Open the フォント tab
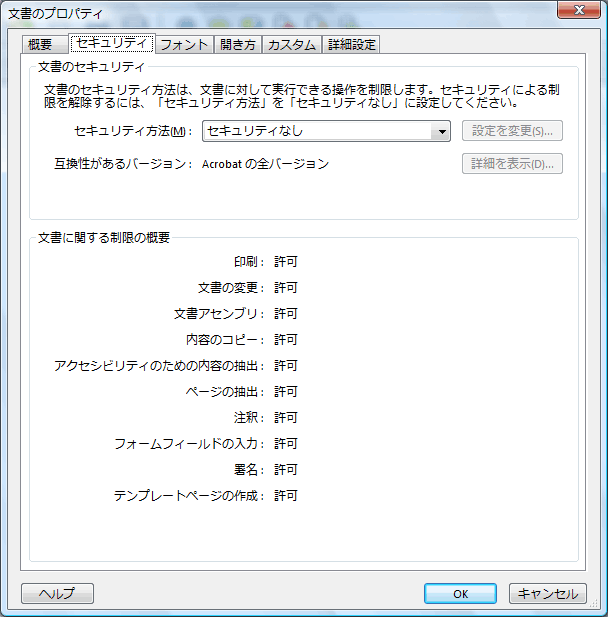The height and width of the screenshot is (617, 608). [x=185, y=44]
